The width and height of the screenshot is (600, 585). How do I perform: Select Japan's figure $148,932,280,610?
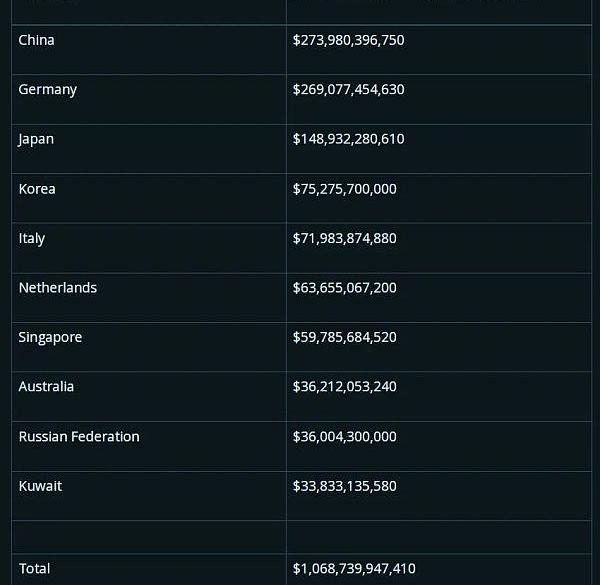(x=348, y=139)
